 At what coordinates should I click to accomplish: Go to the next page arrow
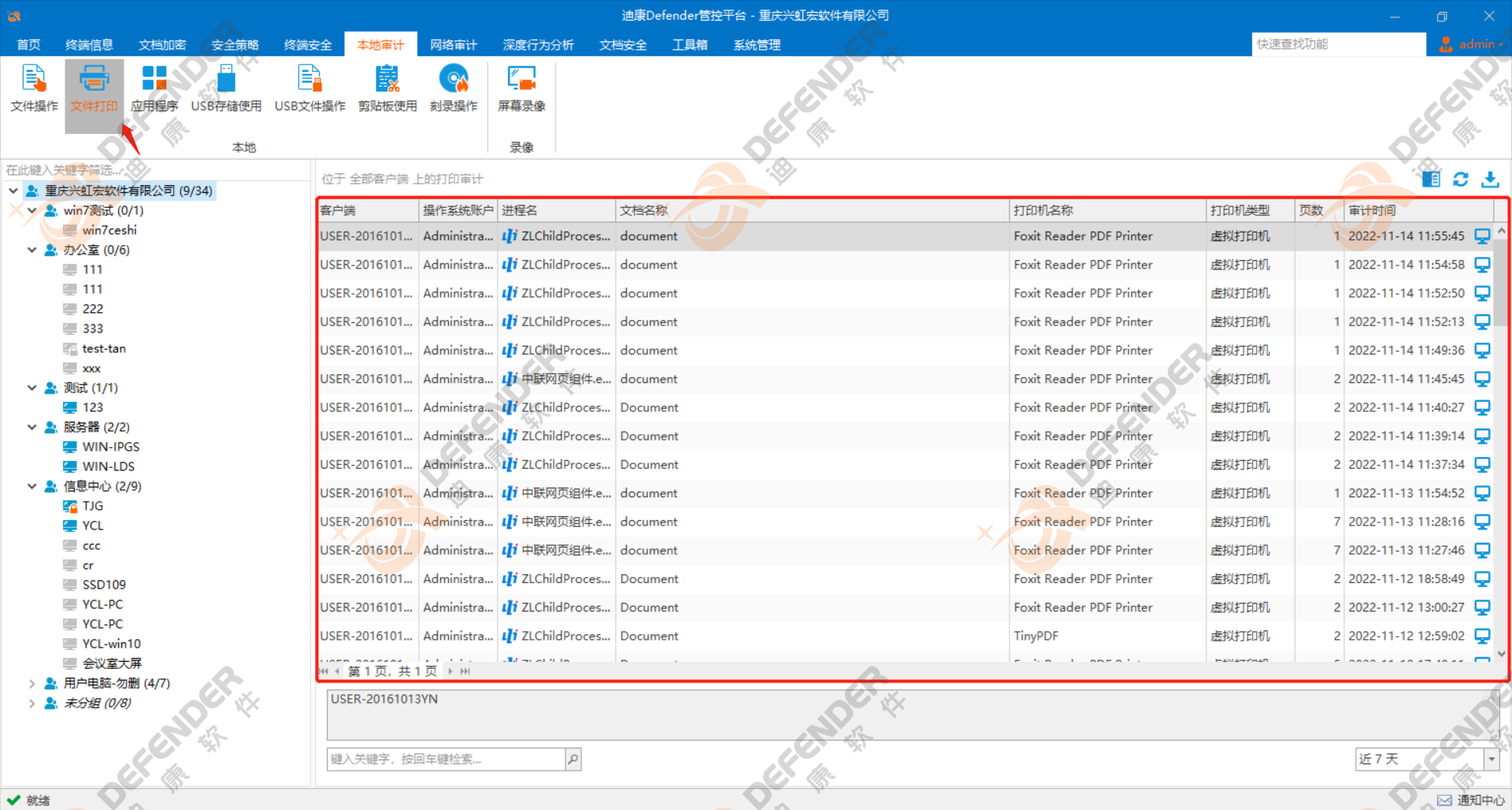pos(450,671)
